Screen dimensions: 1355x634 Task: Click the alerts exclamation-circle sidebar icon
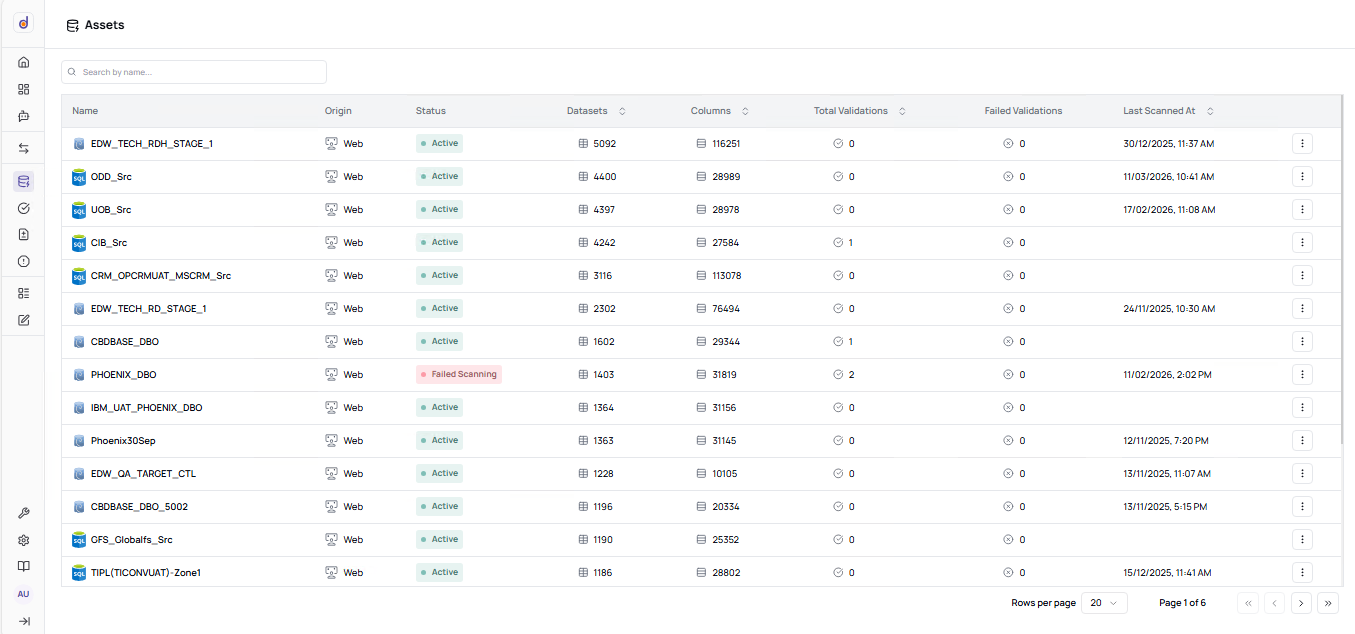[23, 261]
